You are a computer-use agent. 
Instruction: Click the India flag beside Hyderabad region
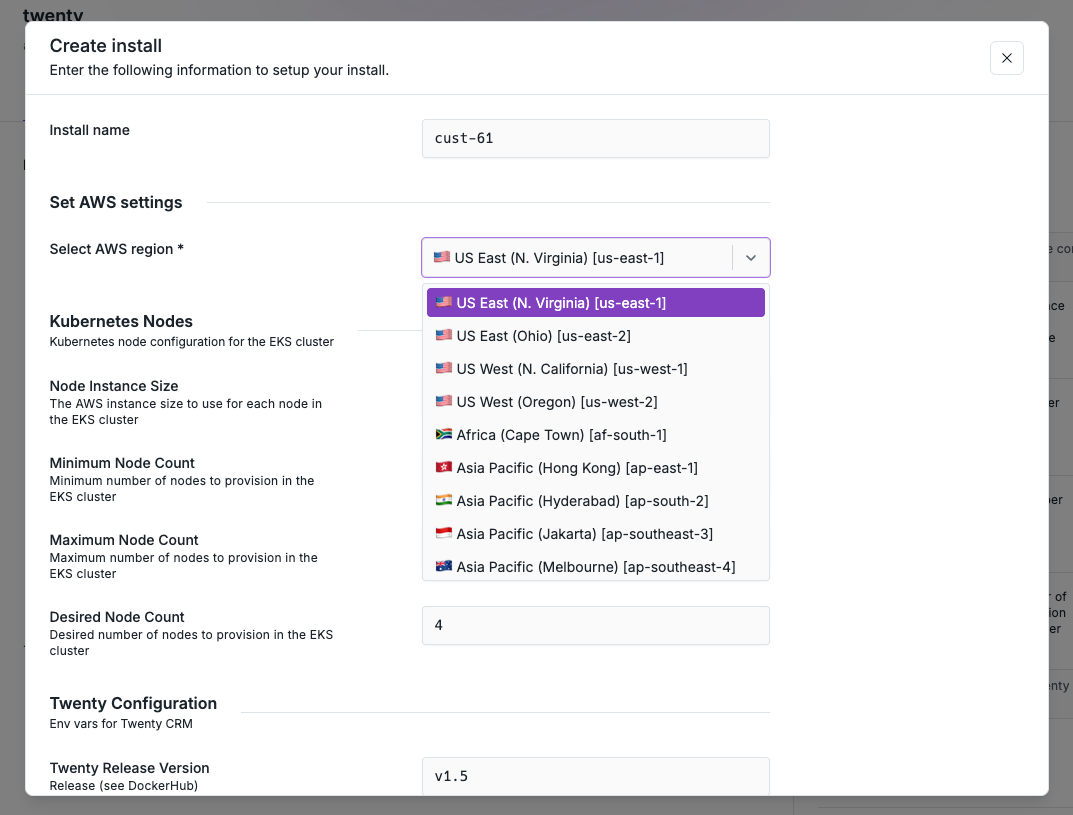[443, 500]
